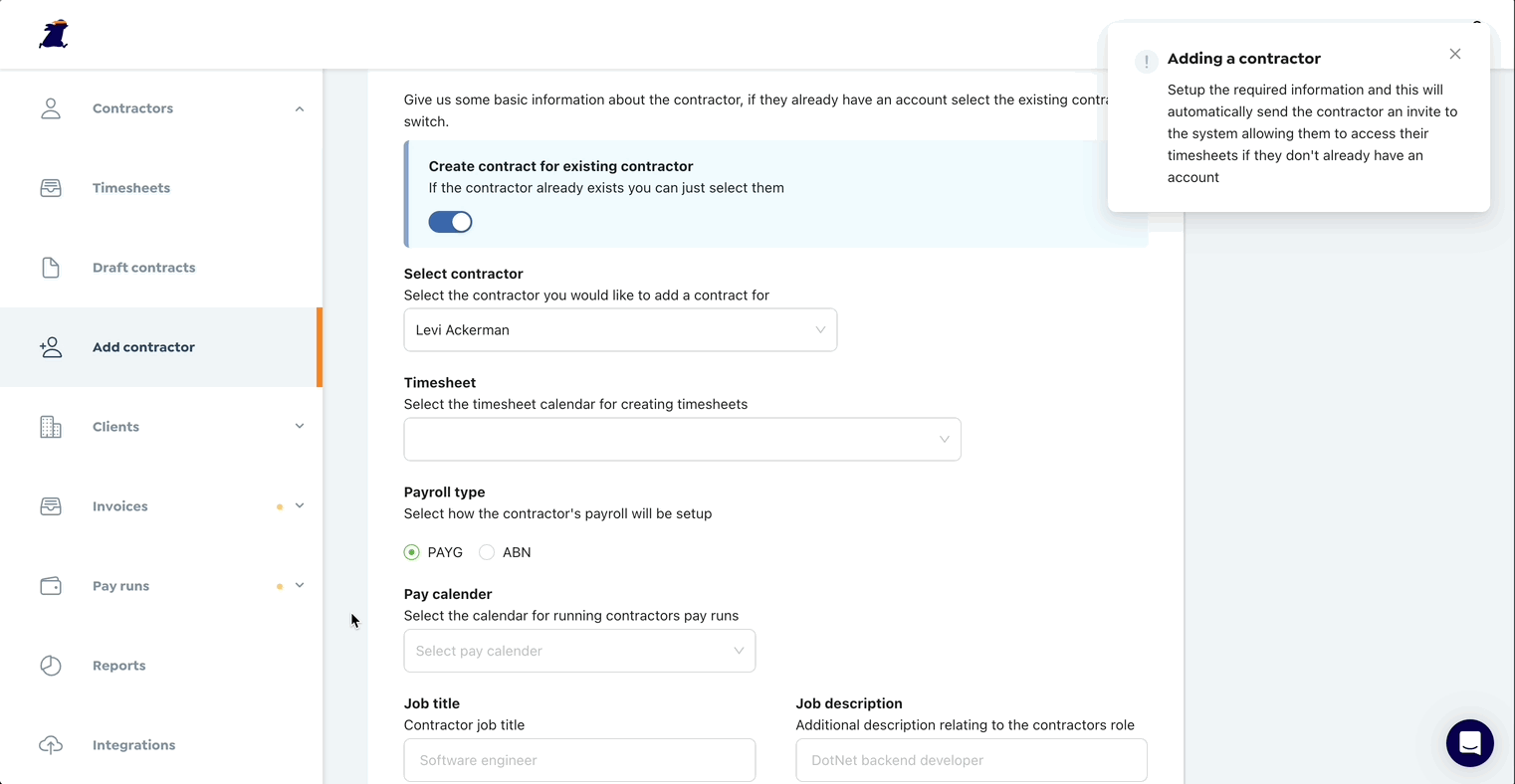This screenshot has height=784, width=1515.
Task: Select the ABN payroll type
Action: click(x=487, y=552)
